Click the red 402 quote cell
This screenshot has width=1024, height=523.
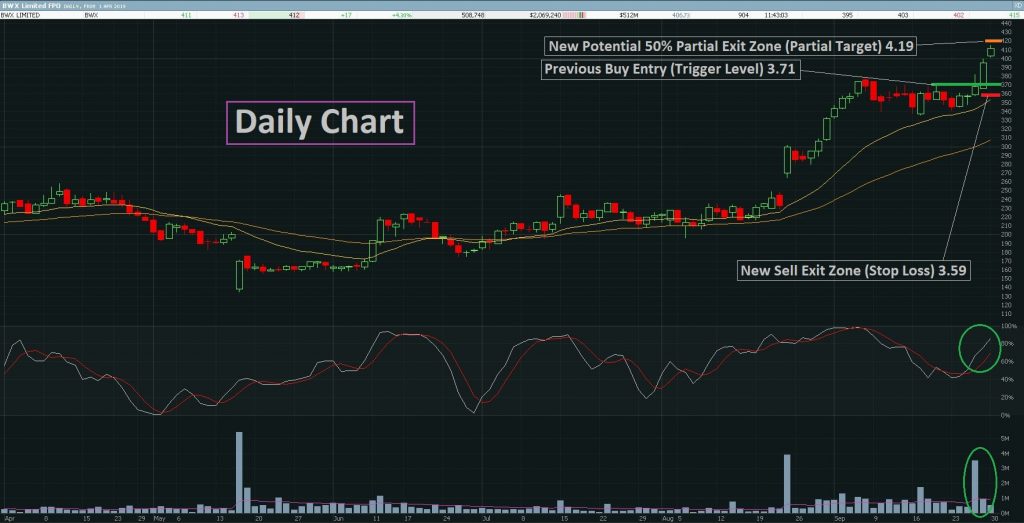[x=959, y=14]
